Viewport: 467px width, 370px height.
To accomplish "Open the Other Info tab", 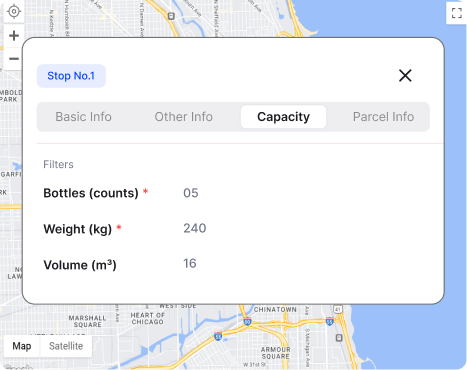I will (x=183, y=117).
